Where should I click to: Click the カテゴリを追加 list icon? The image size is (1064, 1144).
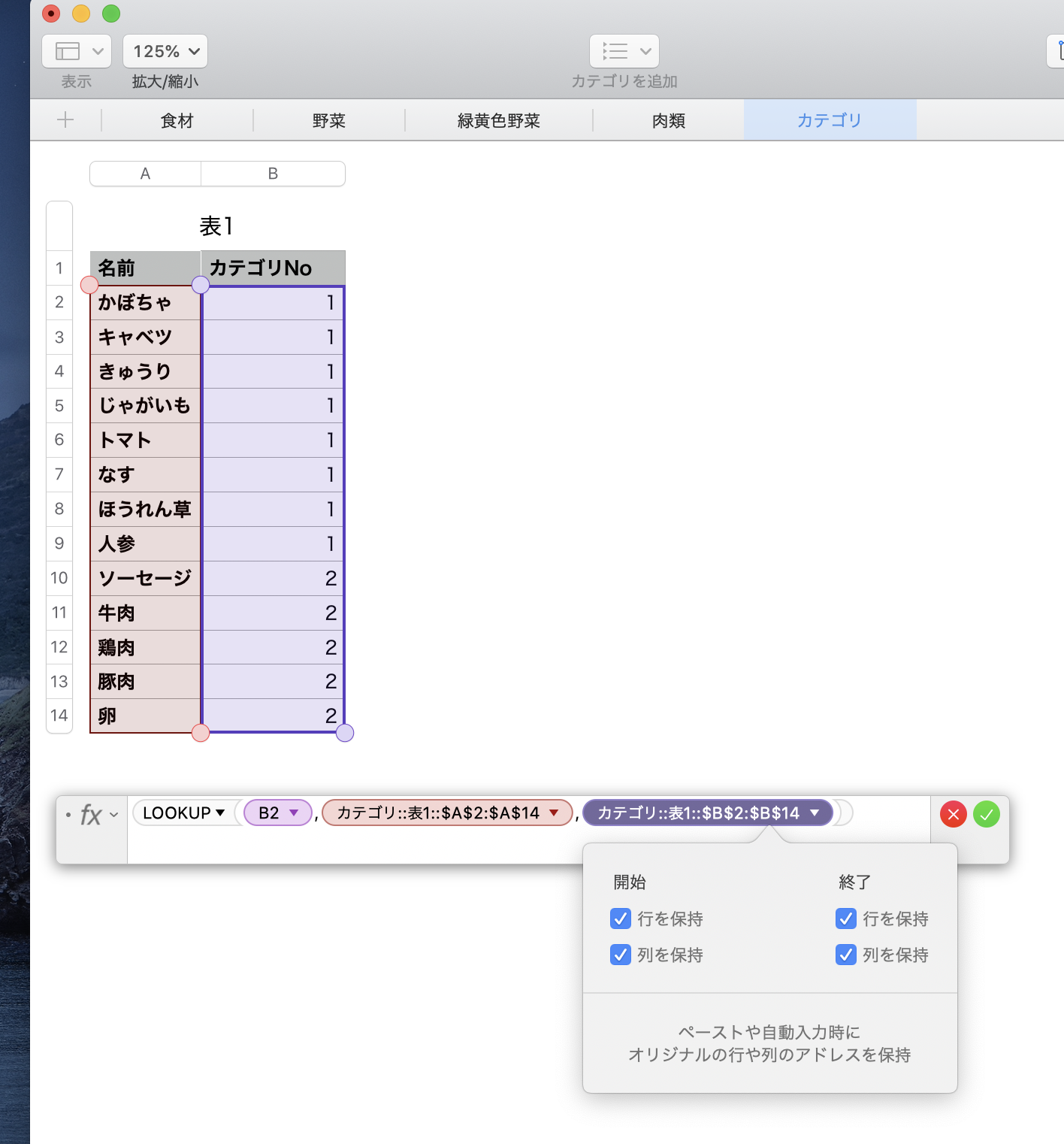click(624, 52)
